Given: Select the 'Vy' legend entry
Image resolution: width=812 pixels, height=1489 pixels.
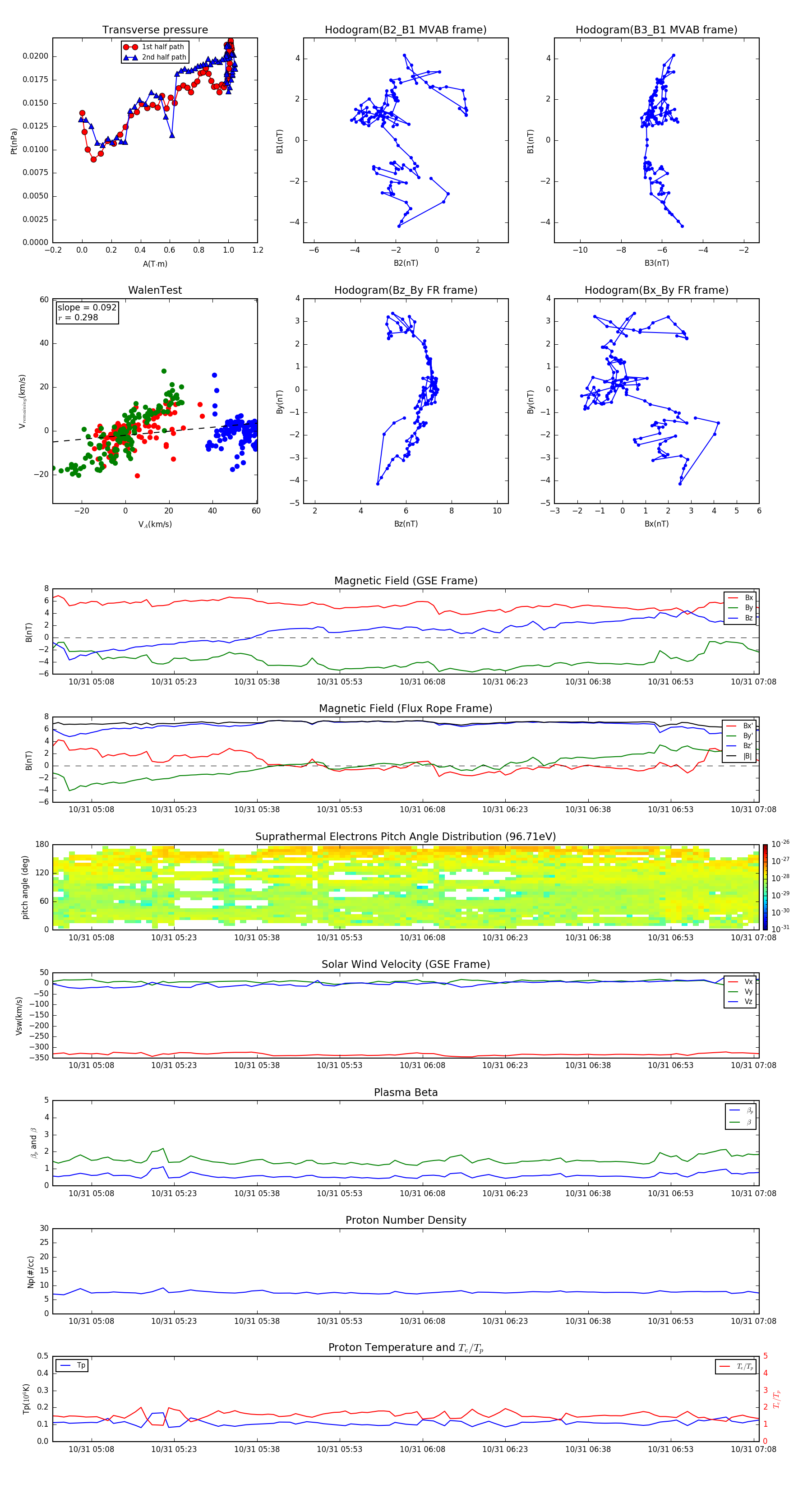Looking at the screenshot, I should coord(740,991).
